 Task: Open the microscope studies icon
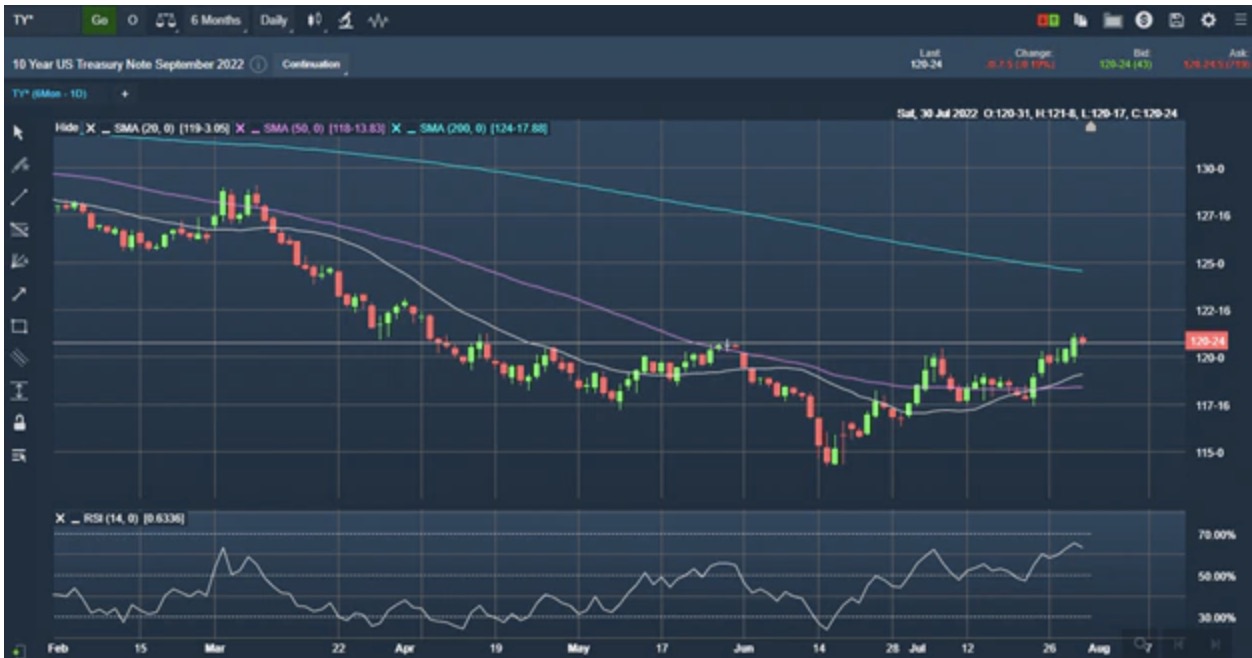(345, 20)
